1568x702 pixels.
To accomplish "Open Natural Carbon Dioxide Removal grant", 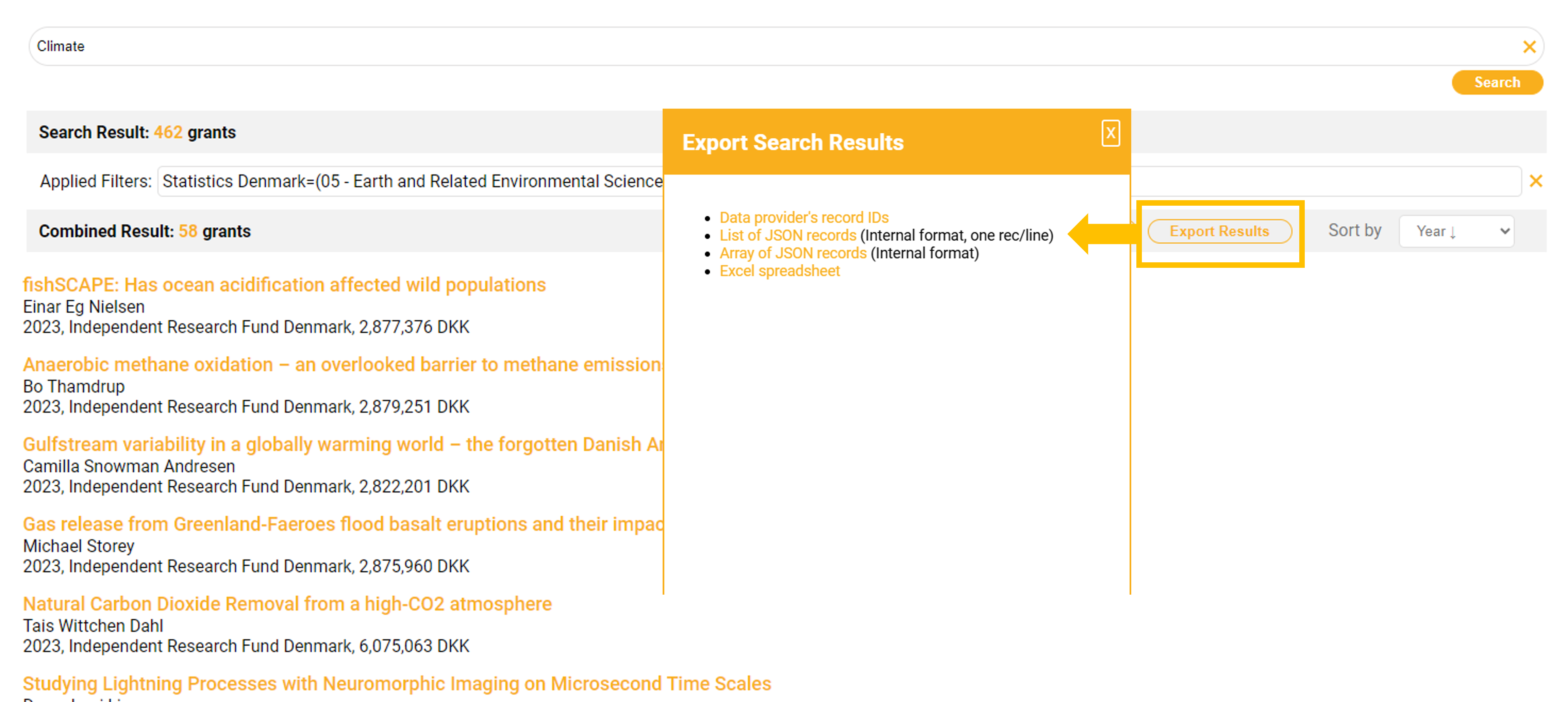I will (287, 604).
